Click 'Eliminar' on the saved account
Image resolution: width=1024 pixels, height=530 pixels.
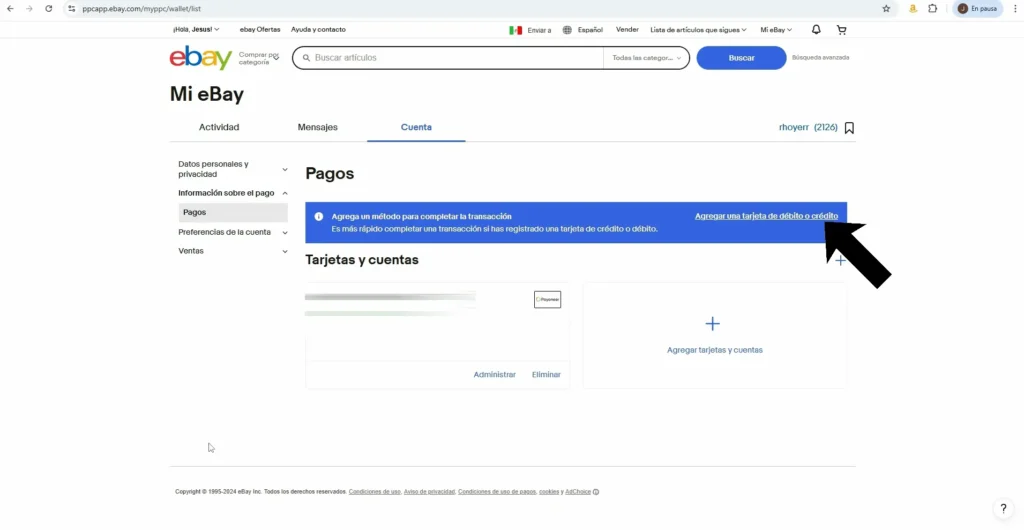(x=546, y=375)
